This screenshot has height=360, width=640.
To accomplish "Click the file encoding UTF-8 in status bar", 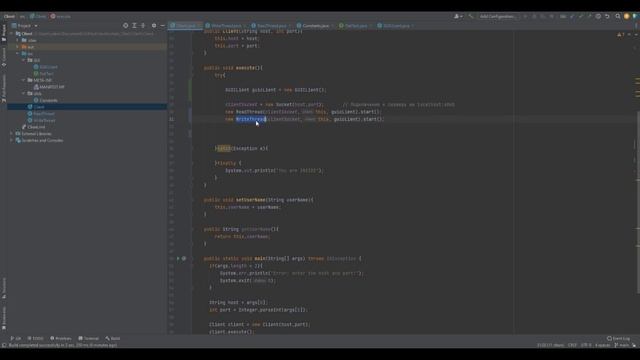I will [x=586, y=345].
